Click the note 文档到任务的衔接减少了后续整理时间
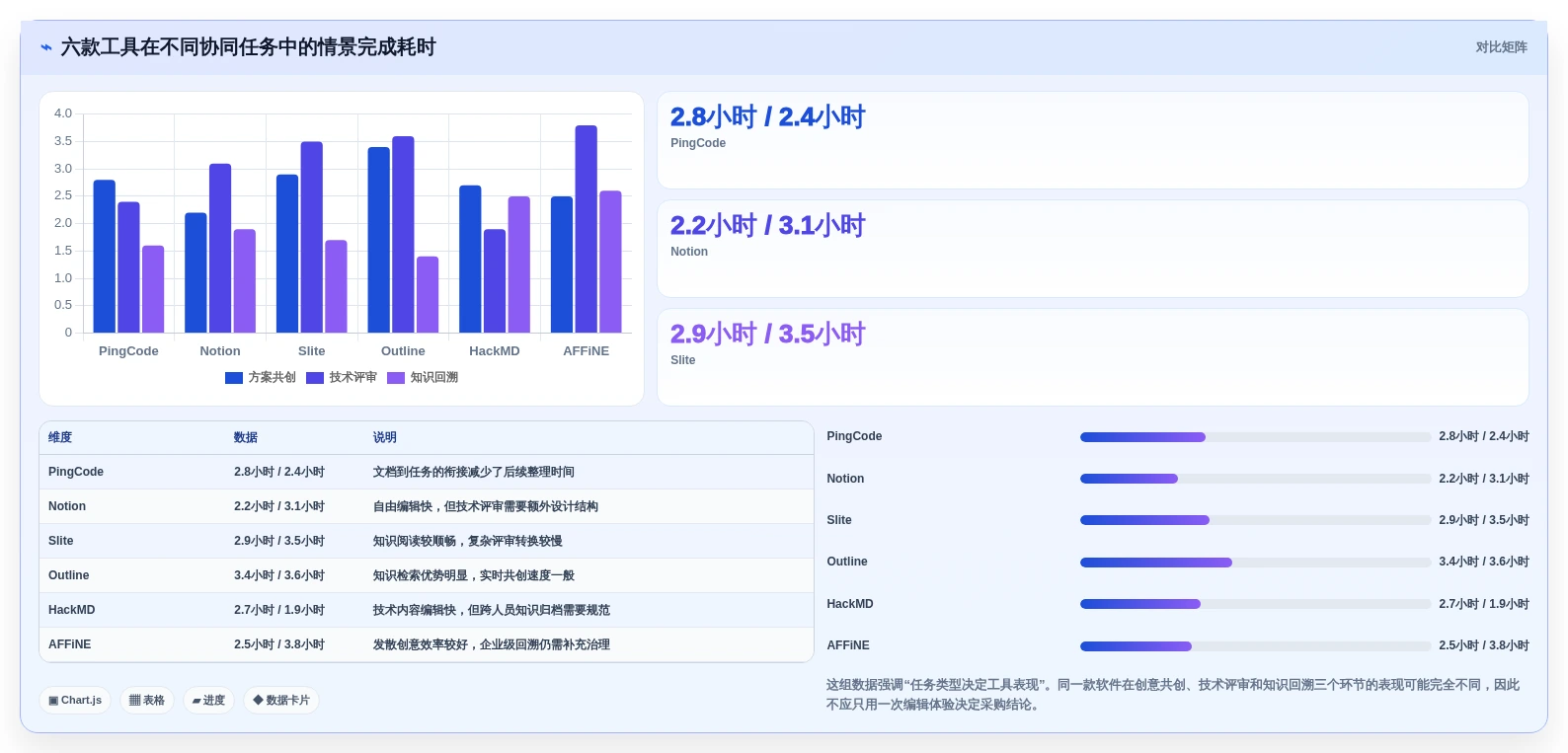 click(474, 473)
